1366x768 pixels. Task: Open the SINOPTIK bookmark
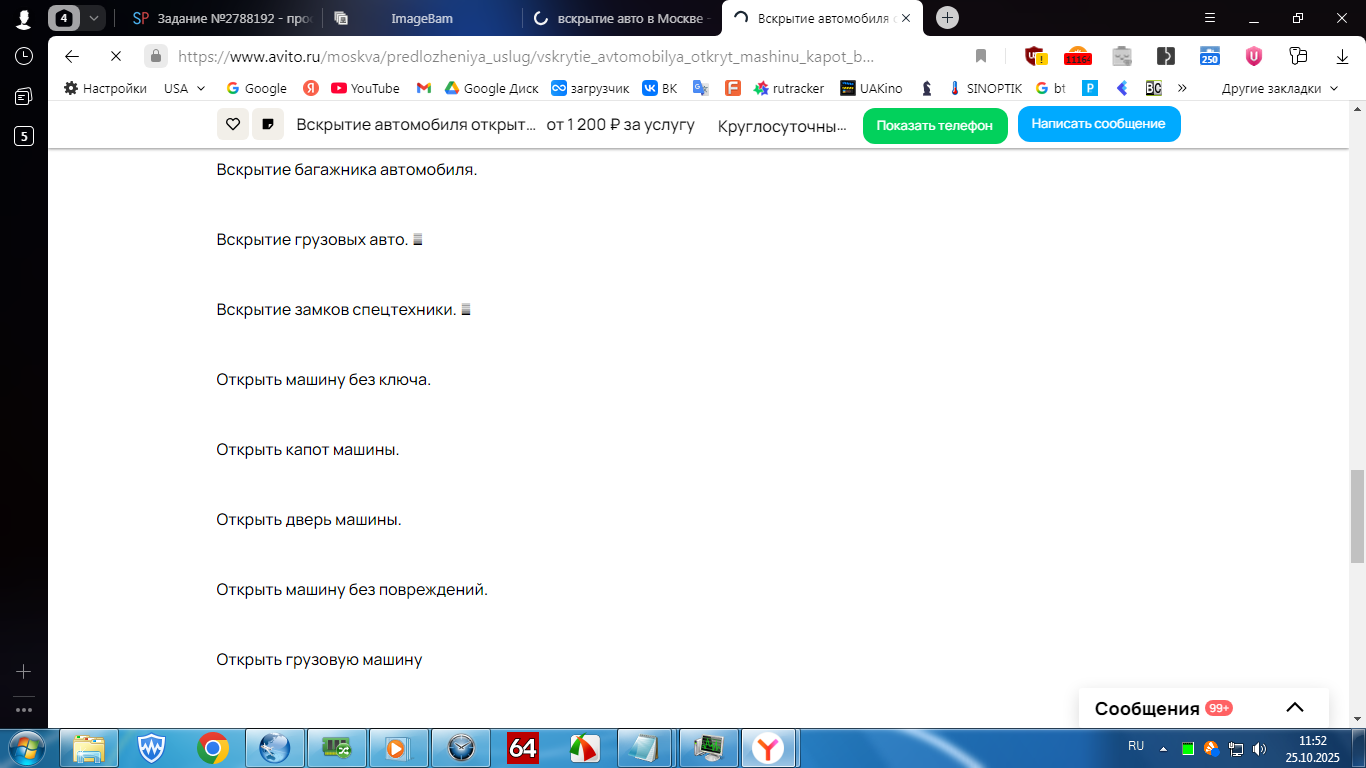point(985,88)
